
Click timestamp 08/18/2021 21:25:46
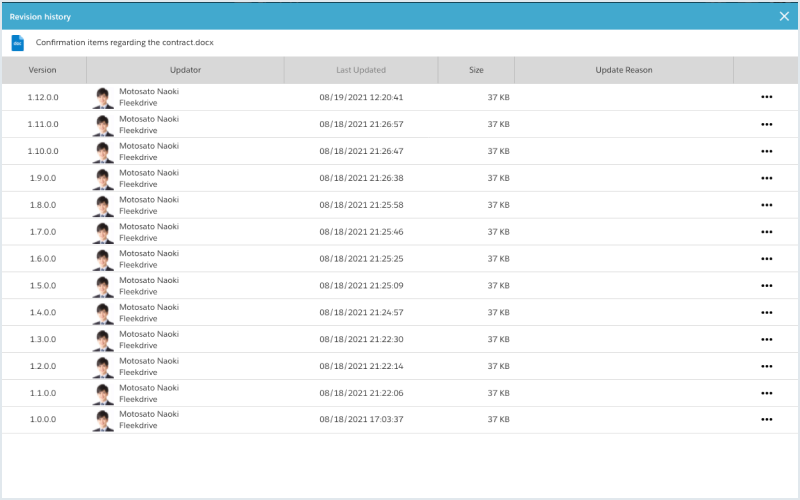361,232
